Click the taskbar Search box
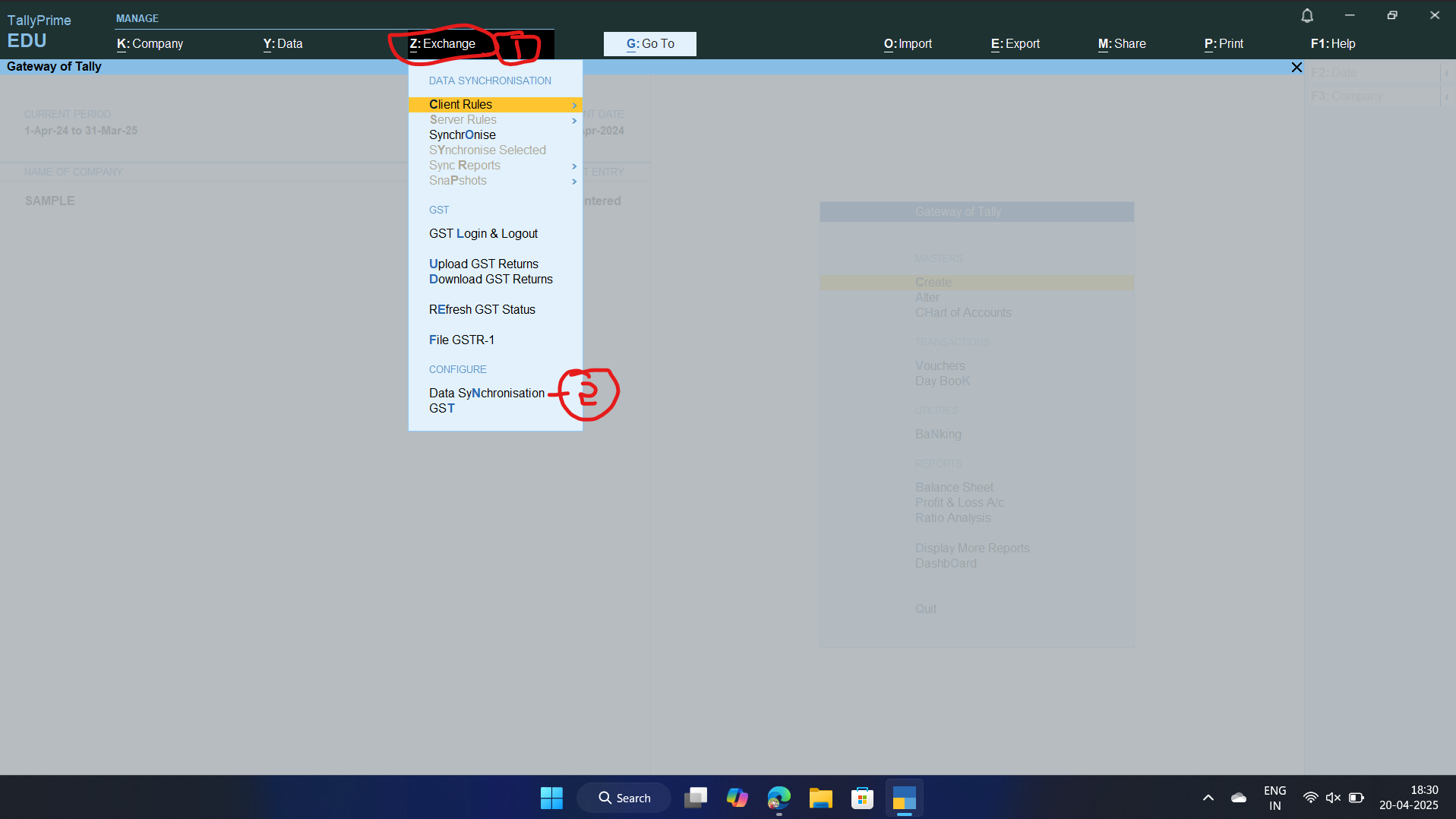 (624, 798)
